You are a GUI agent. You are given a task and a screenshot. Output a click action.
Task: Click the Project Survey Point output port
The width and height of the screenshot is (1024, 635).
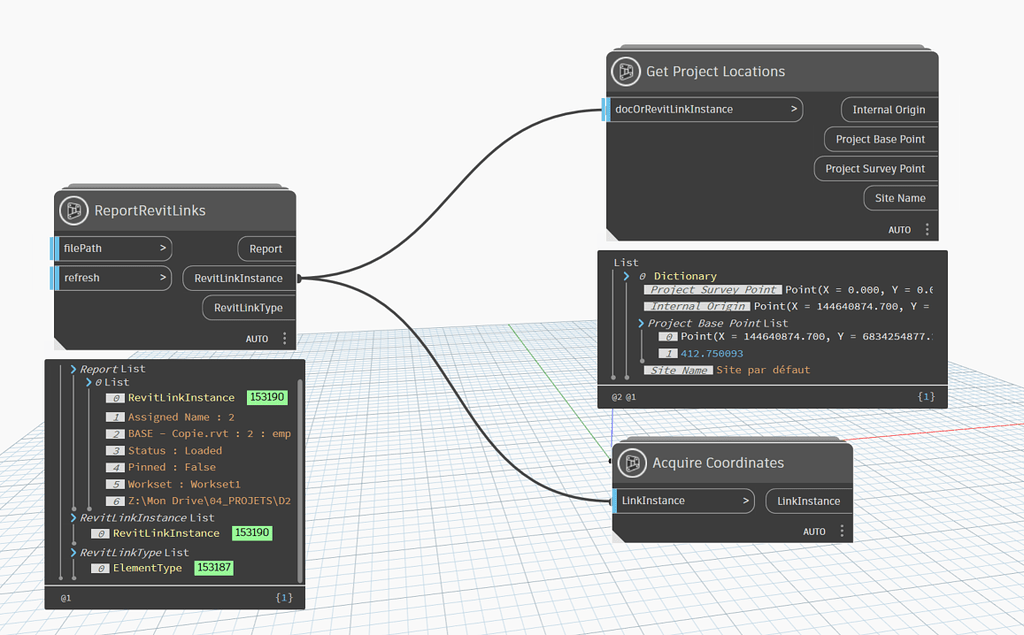click(x=875, y=168)
